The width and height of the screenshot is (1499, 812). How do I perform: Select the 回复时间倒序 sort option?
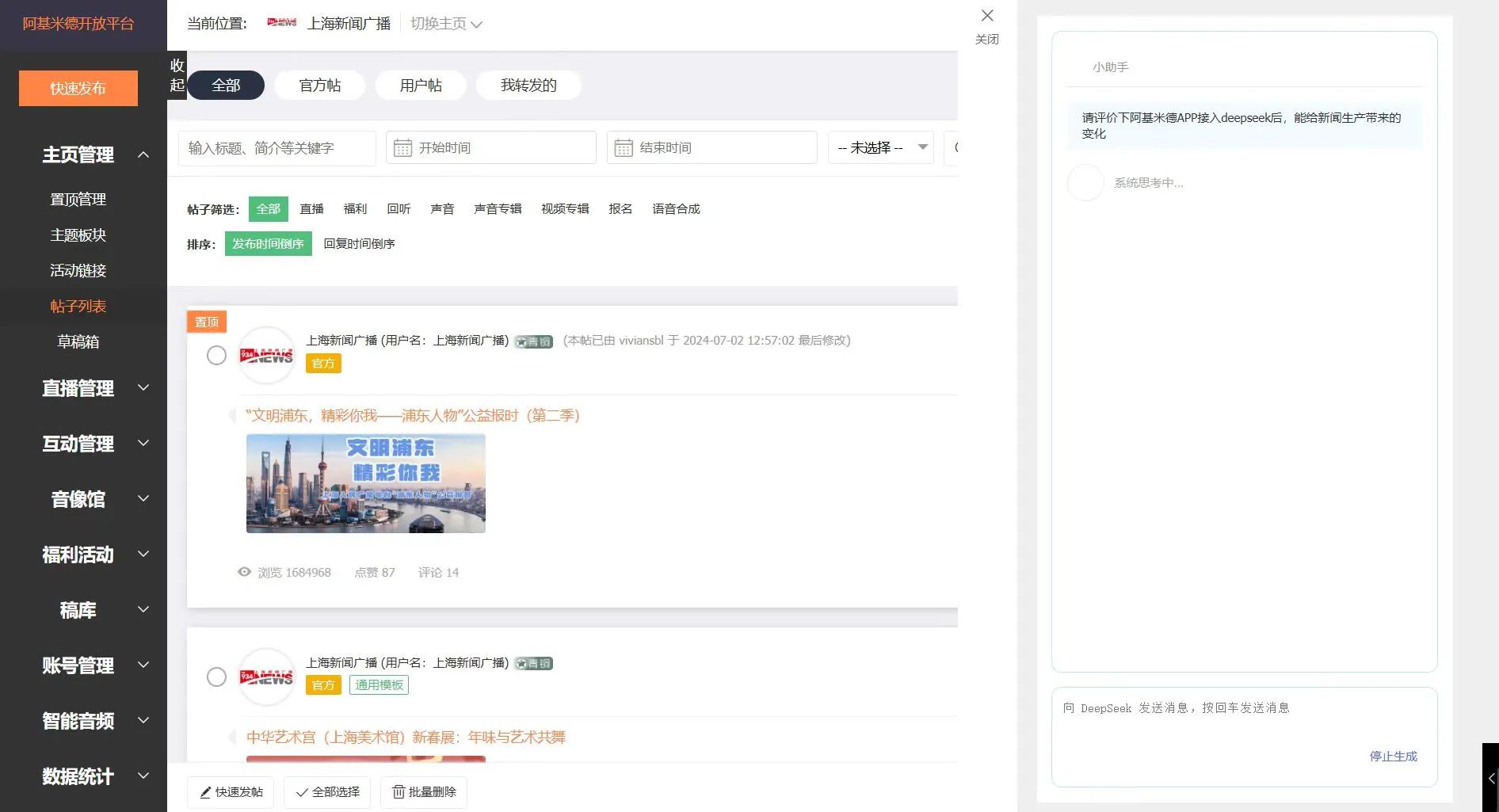pos(359,244)
